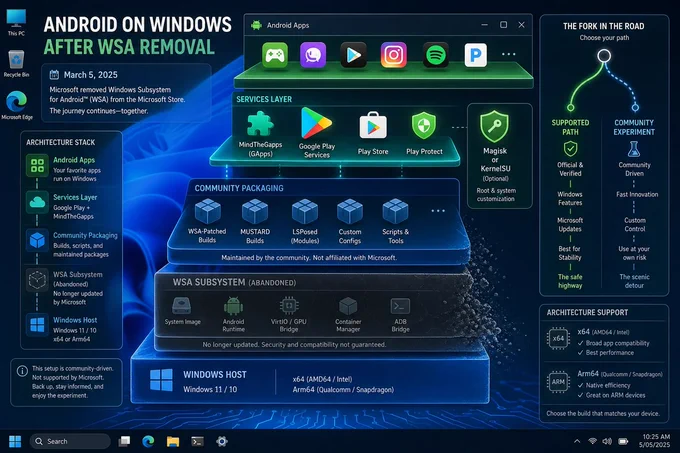Select the LSPosed Modules cube
Screen dimensions: 680x453
pyautogui.click(x=305, y=212)
